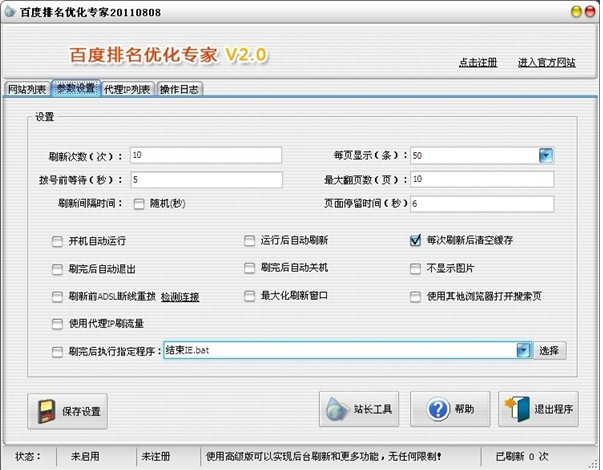Open 进入官方网站 link
Screen dimensions: 603x470
[546, 62]
